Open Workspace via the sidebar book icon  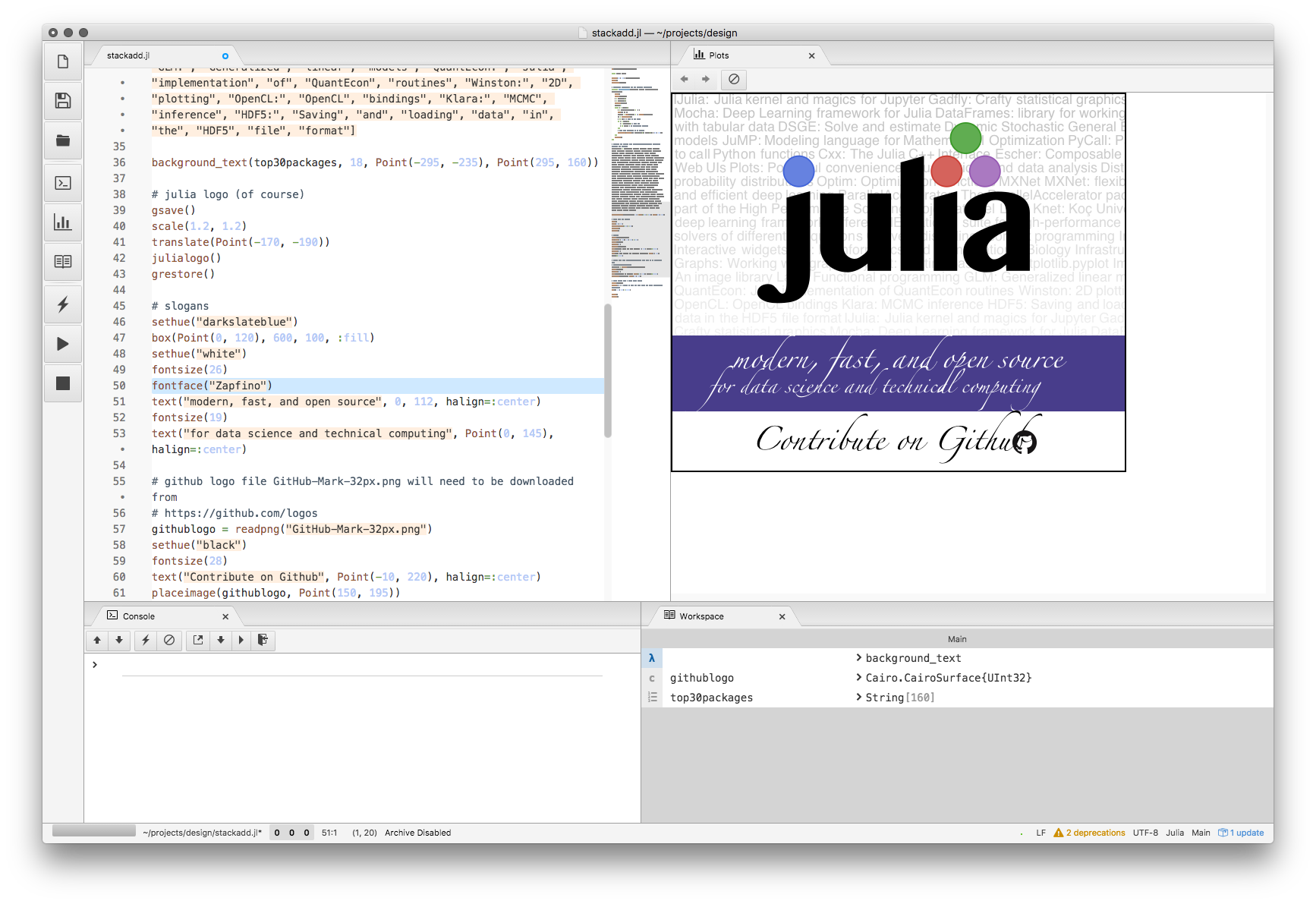(x=63, y=262)
